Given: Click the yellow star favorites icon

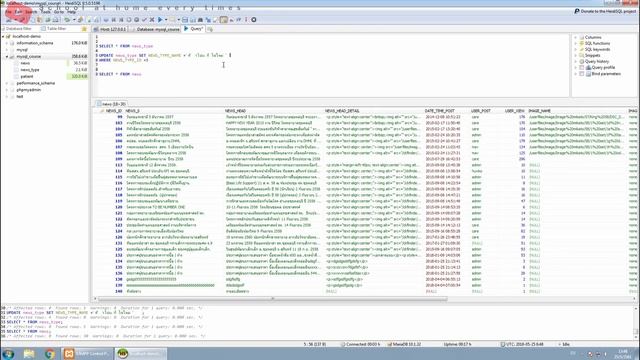Looking at the screenshot, I should (x=84, y=29).
